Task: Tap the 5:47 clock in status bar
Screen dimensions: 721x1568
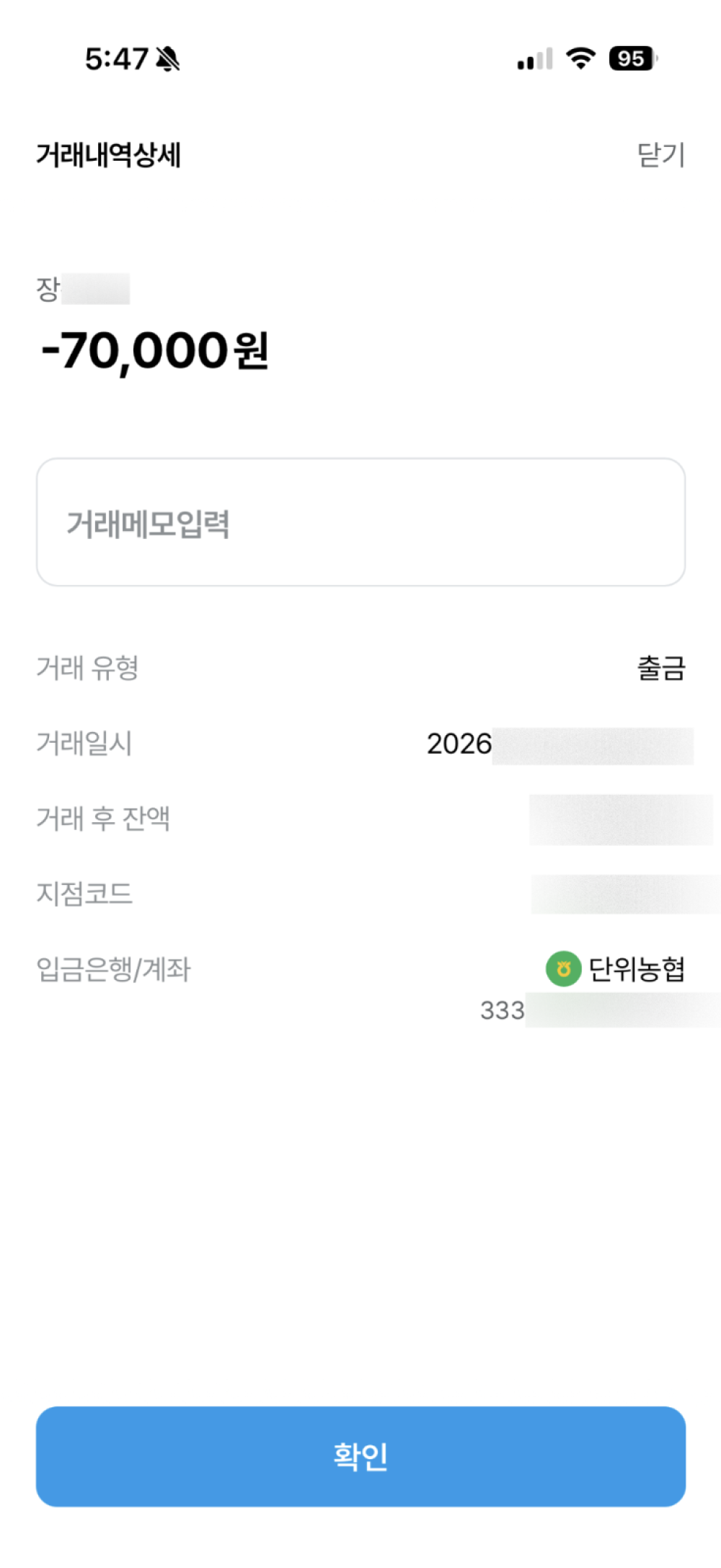Action: point(116,59)
